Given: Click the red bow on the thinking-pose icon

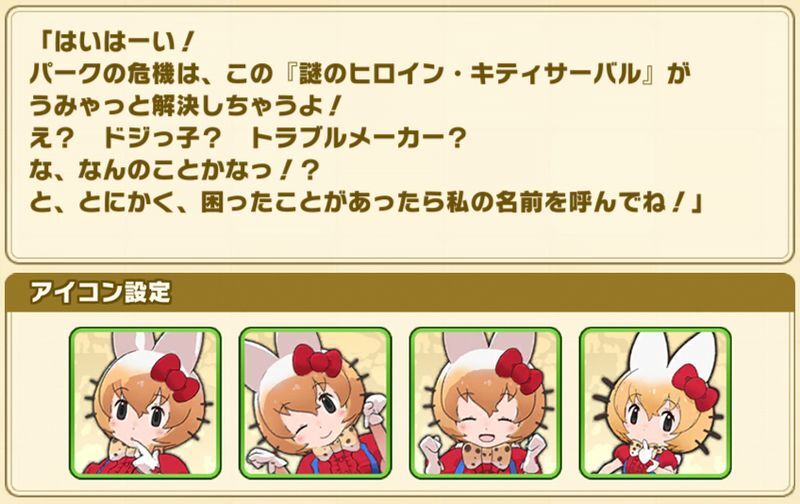Looking at the screenshot, I should coord(175,376).
